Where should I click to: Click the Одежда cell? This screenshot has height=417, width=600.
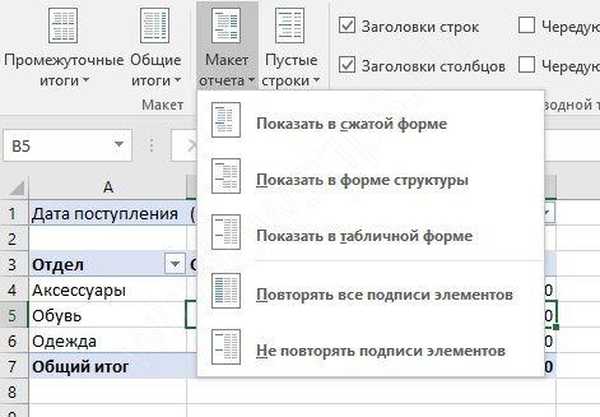coord(108,340)
